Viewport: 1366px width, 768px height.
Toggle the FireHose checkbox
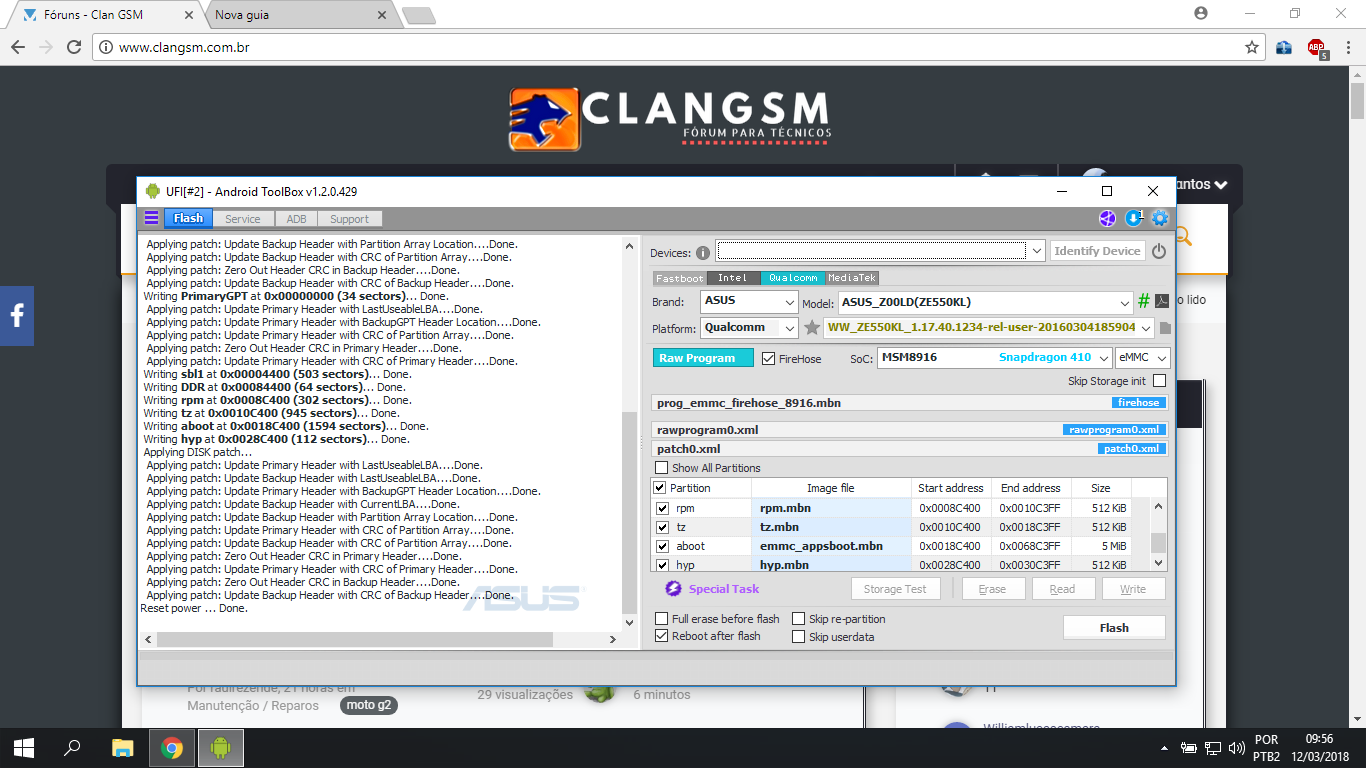(x=768, y=358)
